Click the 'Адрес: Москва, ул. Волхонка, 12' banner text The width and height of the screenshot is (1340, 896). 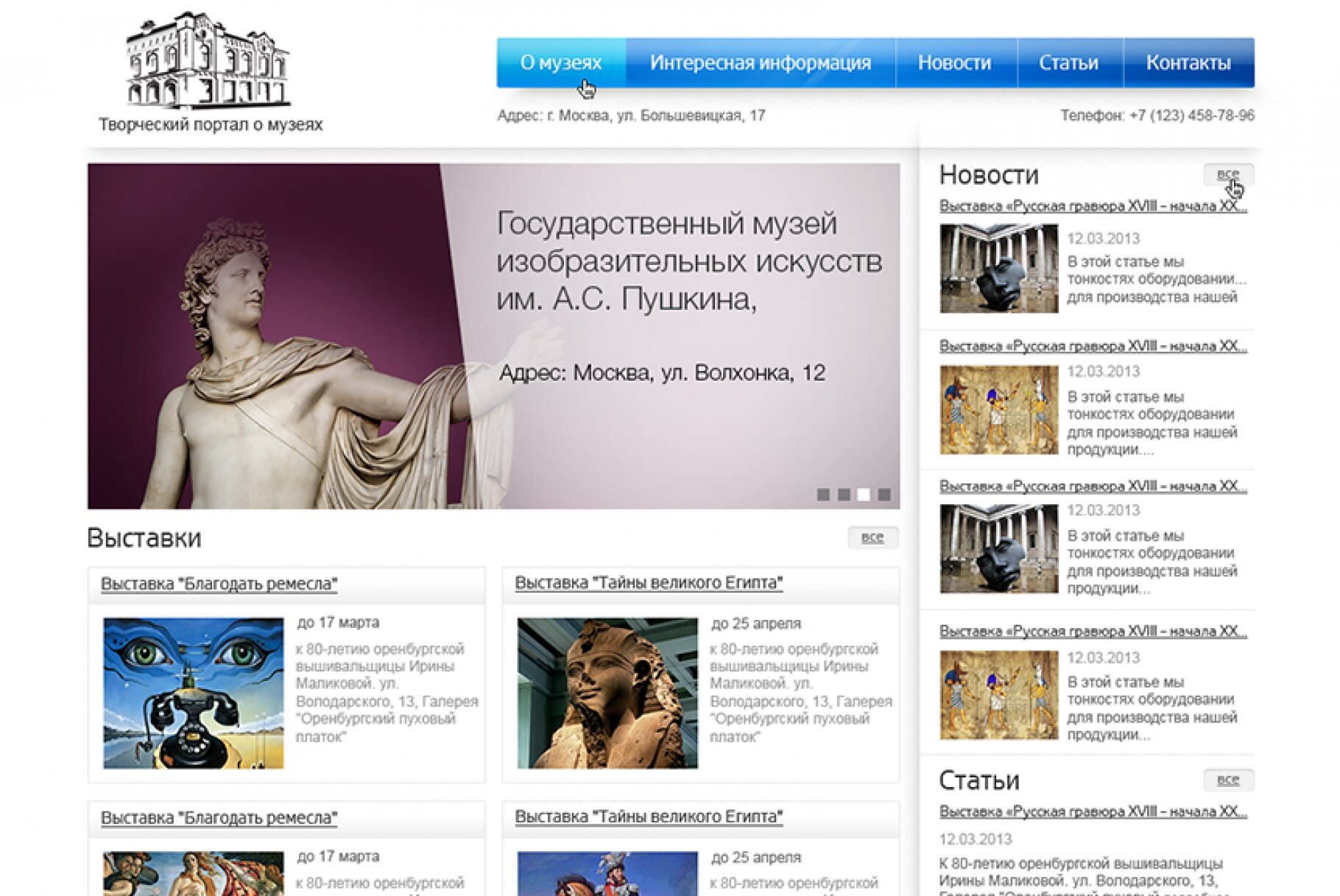pyautogui.click(x=663, y=373)
